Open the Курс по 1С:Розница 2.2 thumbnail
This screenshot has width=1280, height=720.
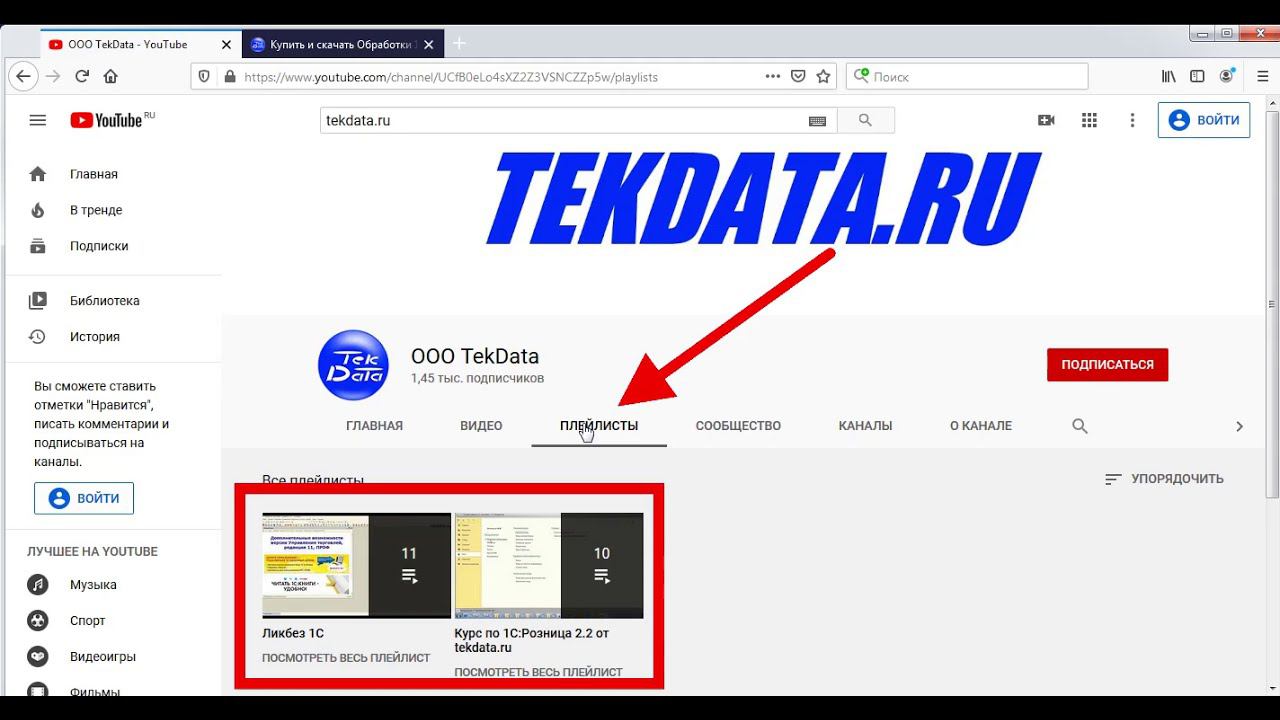click(x=549, y=565)
